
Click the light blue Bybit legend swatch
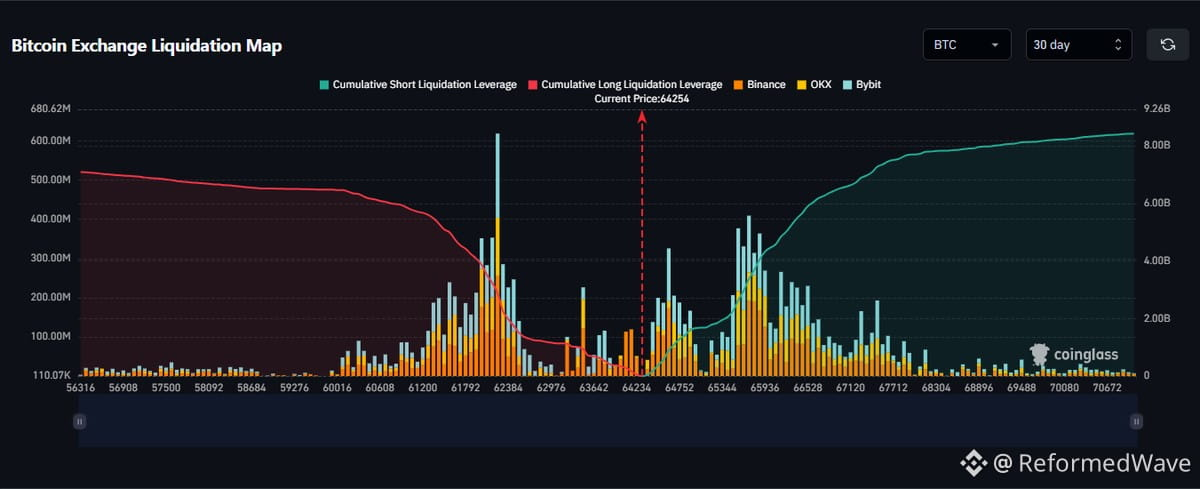coord(847,85)
